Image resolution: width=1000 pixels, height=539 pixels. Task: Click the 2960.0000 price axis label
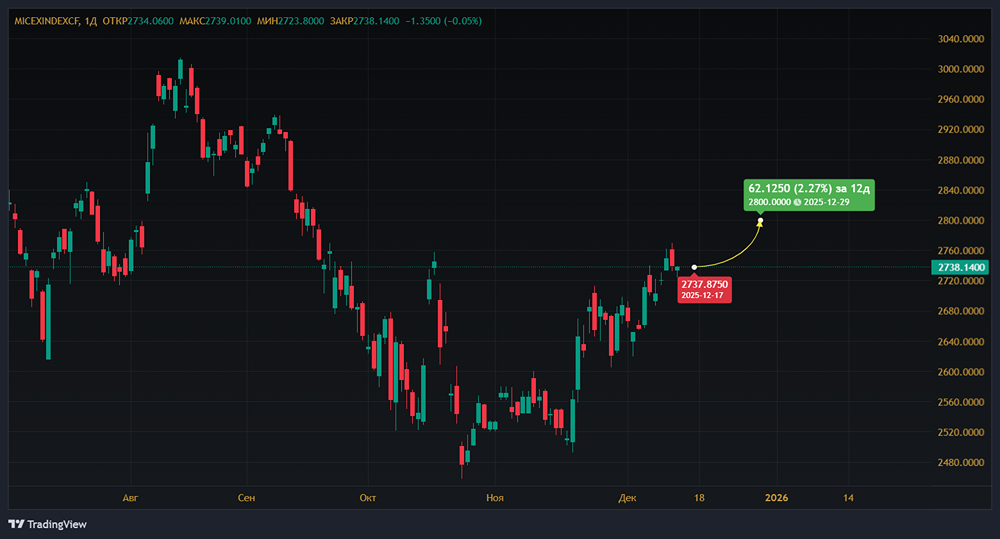(960, 100)
